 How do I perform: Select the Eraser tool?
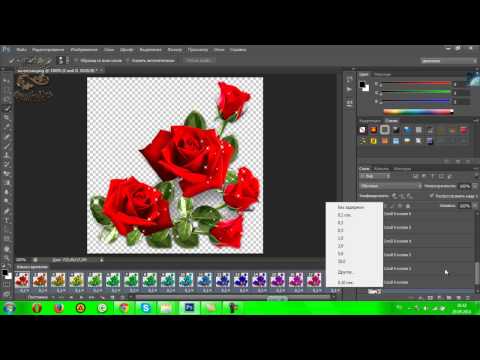tap(7, 174)
